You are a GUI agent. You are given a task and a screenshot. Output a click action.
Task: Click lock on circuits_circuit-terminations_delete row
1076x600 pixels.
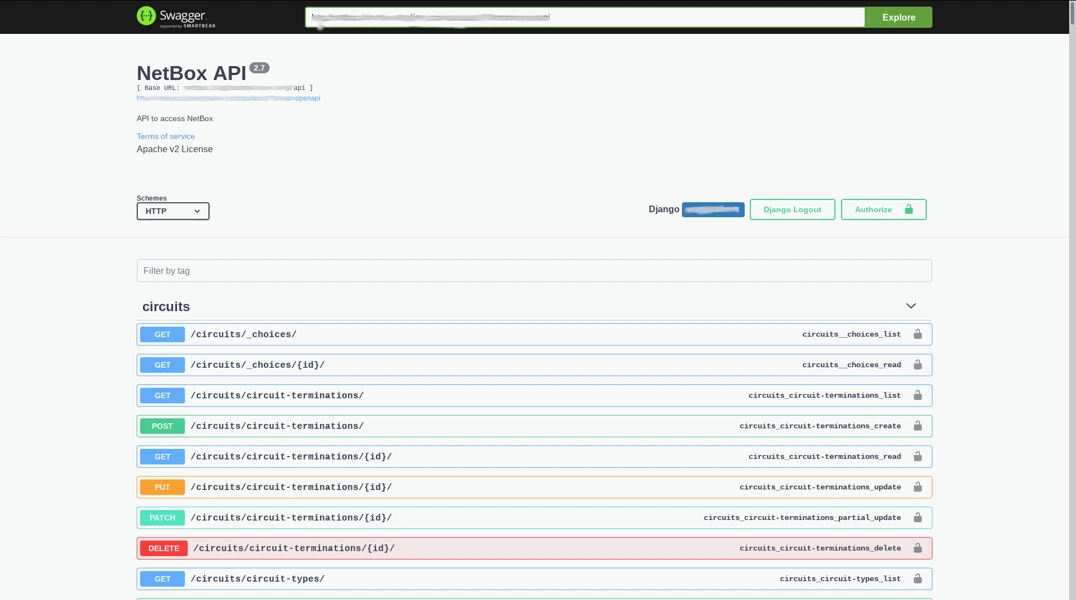(x=917, y=548)
